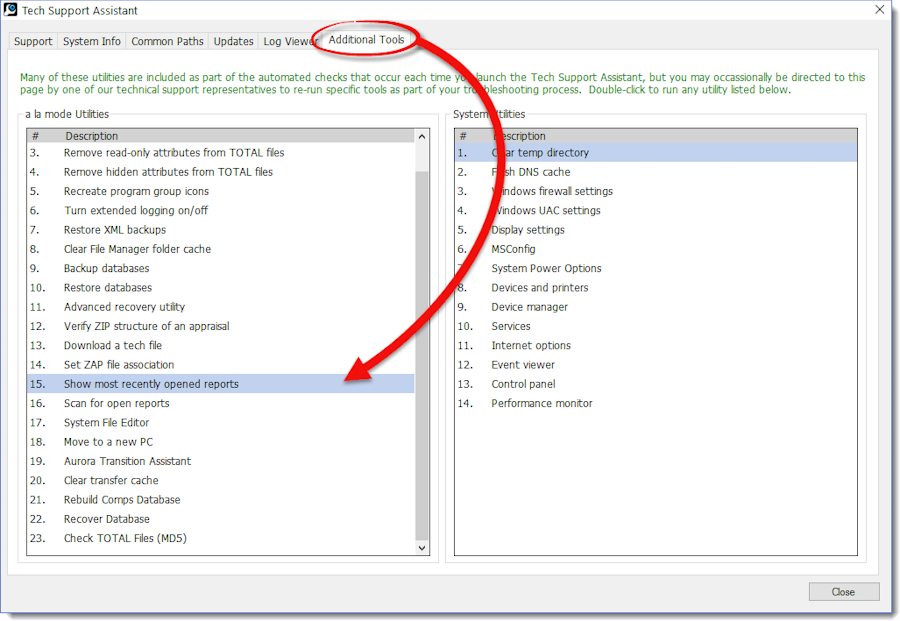Image resolution: width=900 pixels, height=621 pixels.
Task: Select "Remove hidden attributes from TOTAL files"
Action: pyautogui.click(x=220, y=172)
